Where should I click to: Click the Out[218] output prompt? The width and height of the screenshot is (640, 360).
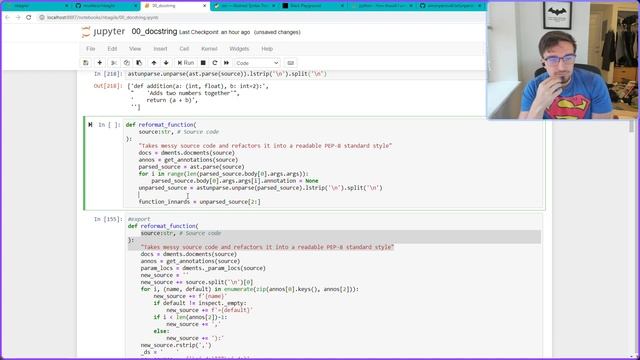coord(108,86)
